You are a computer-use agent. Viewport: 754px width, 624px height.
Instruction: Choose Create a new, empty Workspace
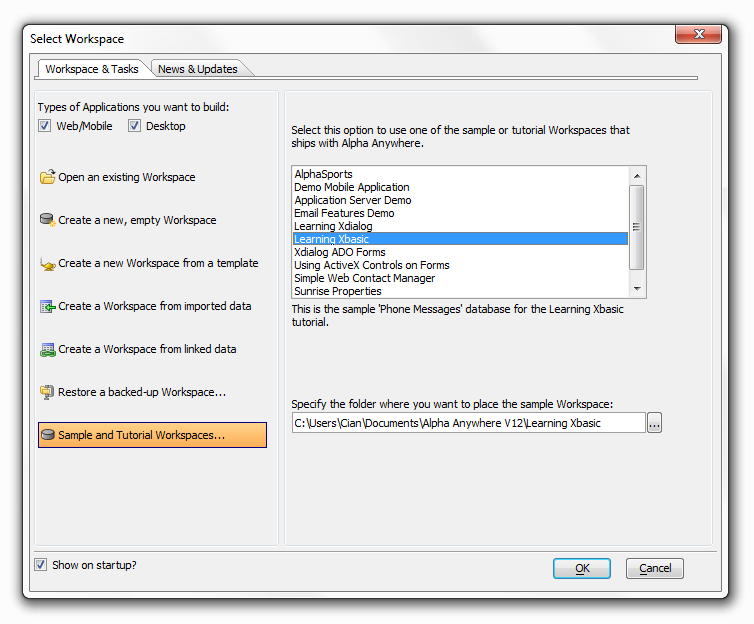coord(137,220)
